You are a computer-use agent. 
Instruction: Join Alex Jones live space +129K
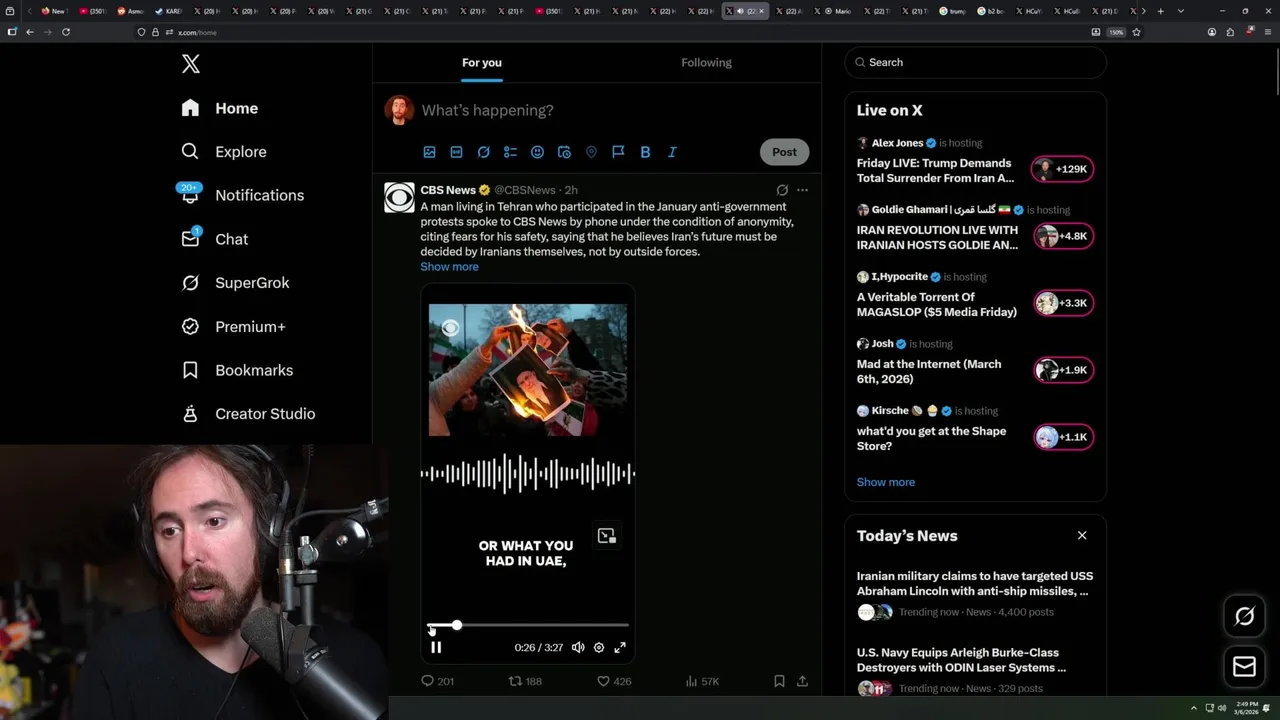click(x=1063, y=169)
